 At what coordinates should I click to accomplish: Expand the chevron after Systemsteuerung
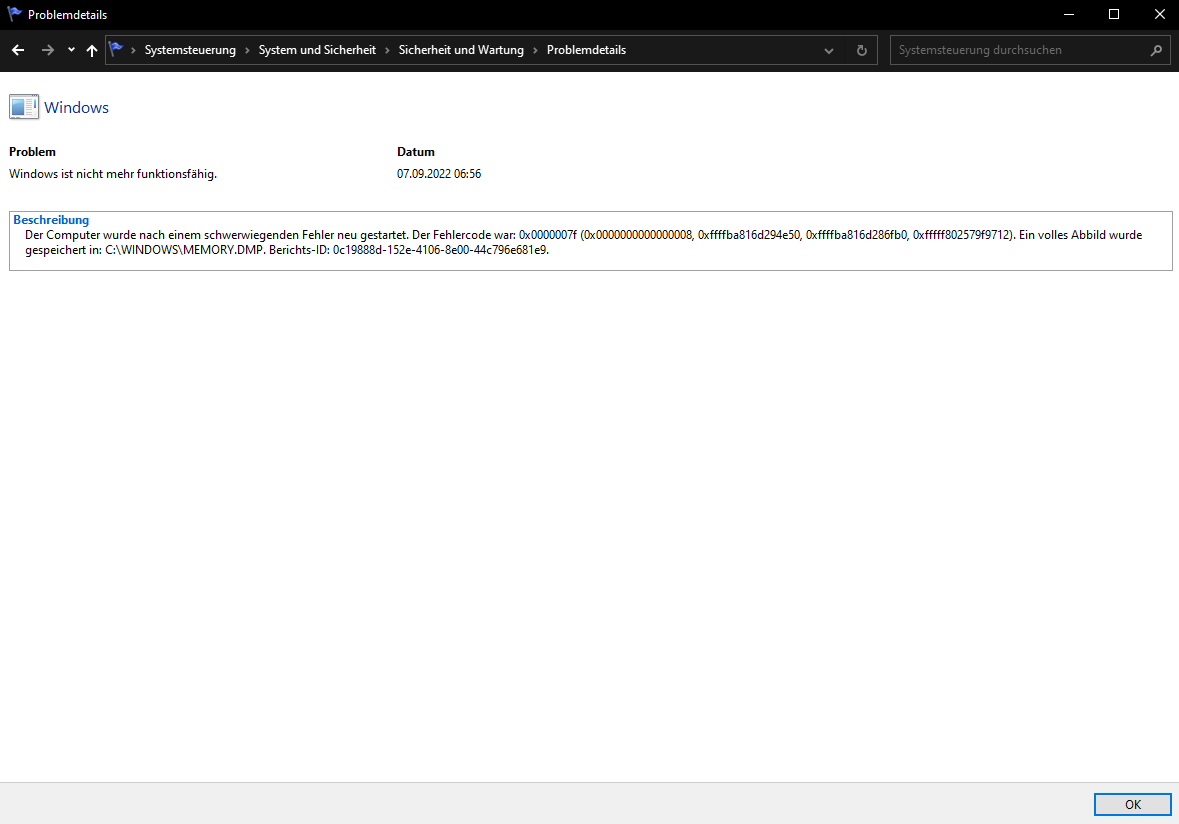(247, 50)
